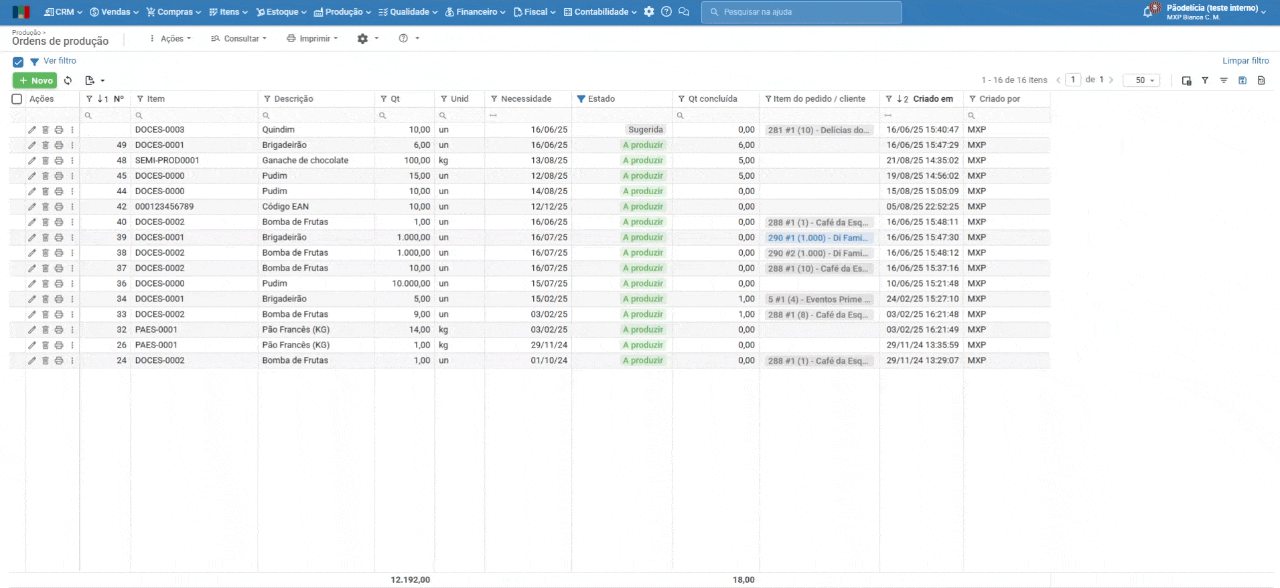Open the Financeiro menu
The image size is (1280, 588).
click(475, 12)
